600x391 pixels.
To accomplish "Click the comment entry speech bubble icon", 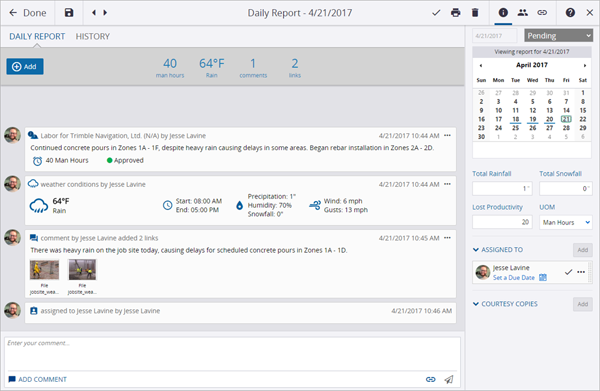I will [34, 238].
